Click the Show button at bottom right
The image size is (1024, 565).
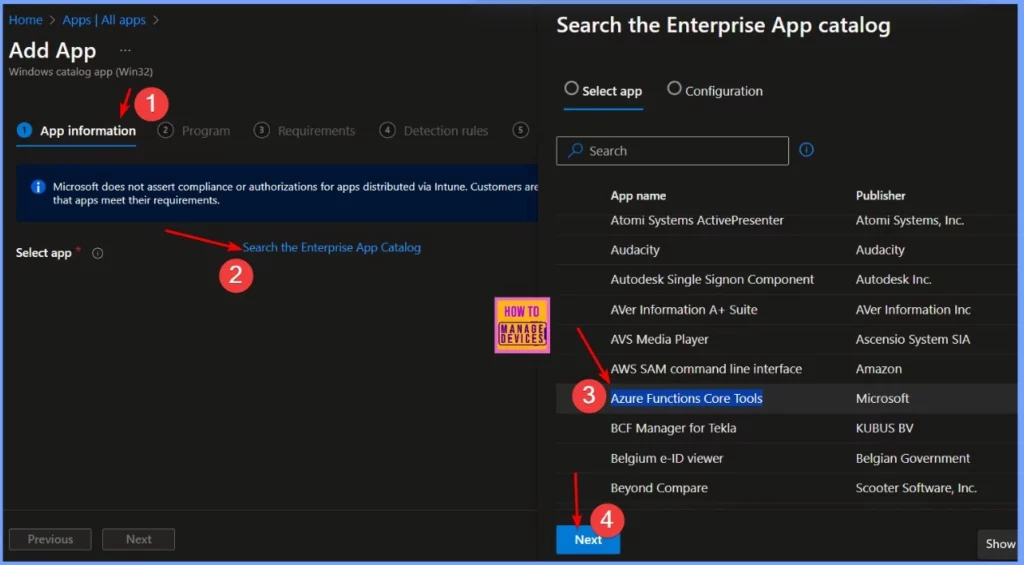[1000, 543]
